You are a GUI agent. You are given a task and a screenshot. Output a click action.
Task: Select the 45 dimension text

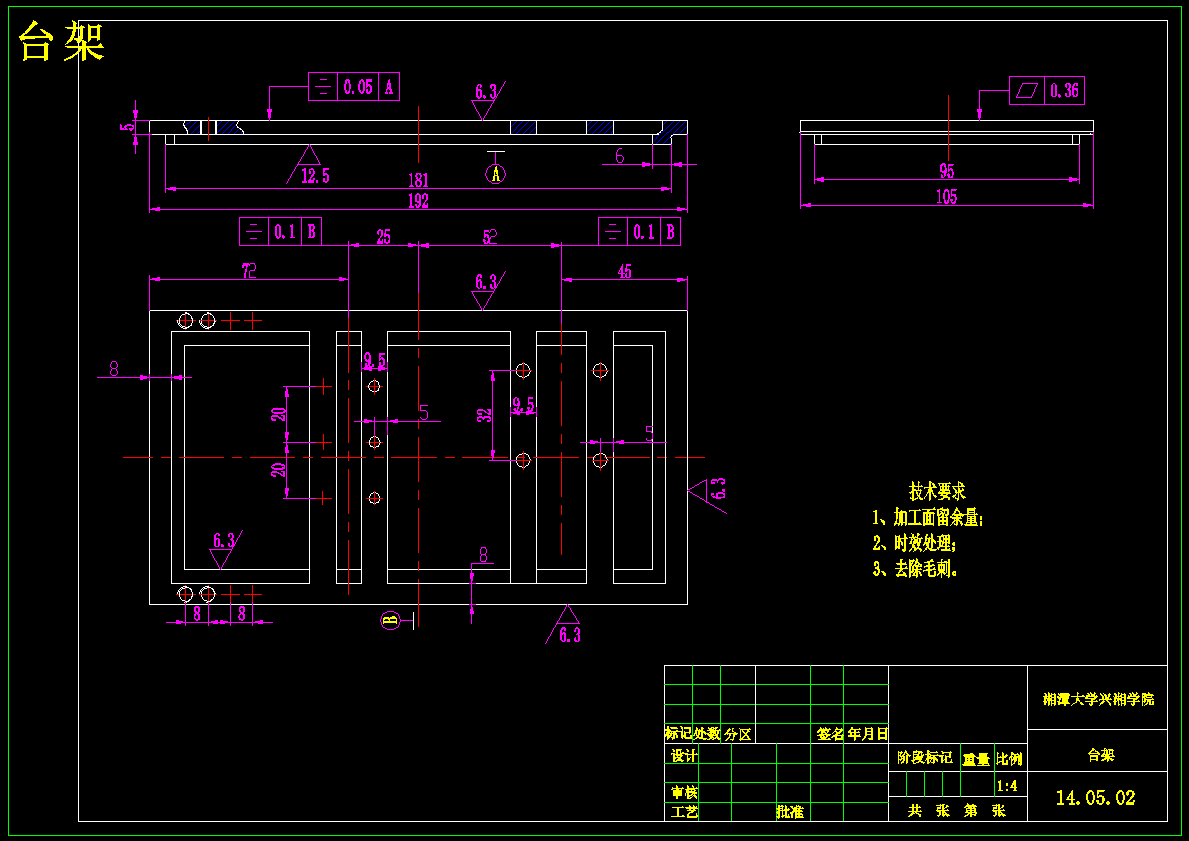coord(624,271)
